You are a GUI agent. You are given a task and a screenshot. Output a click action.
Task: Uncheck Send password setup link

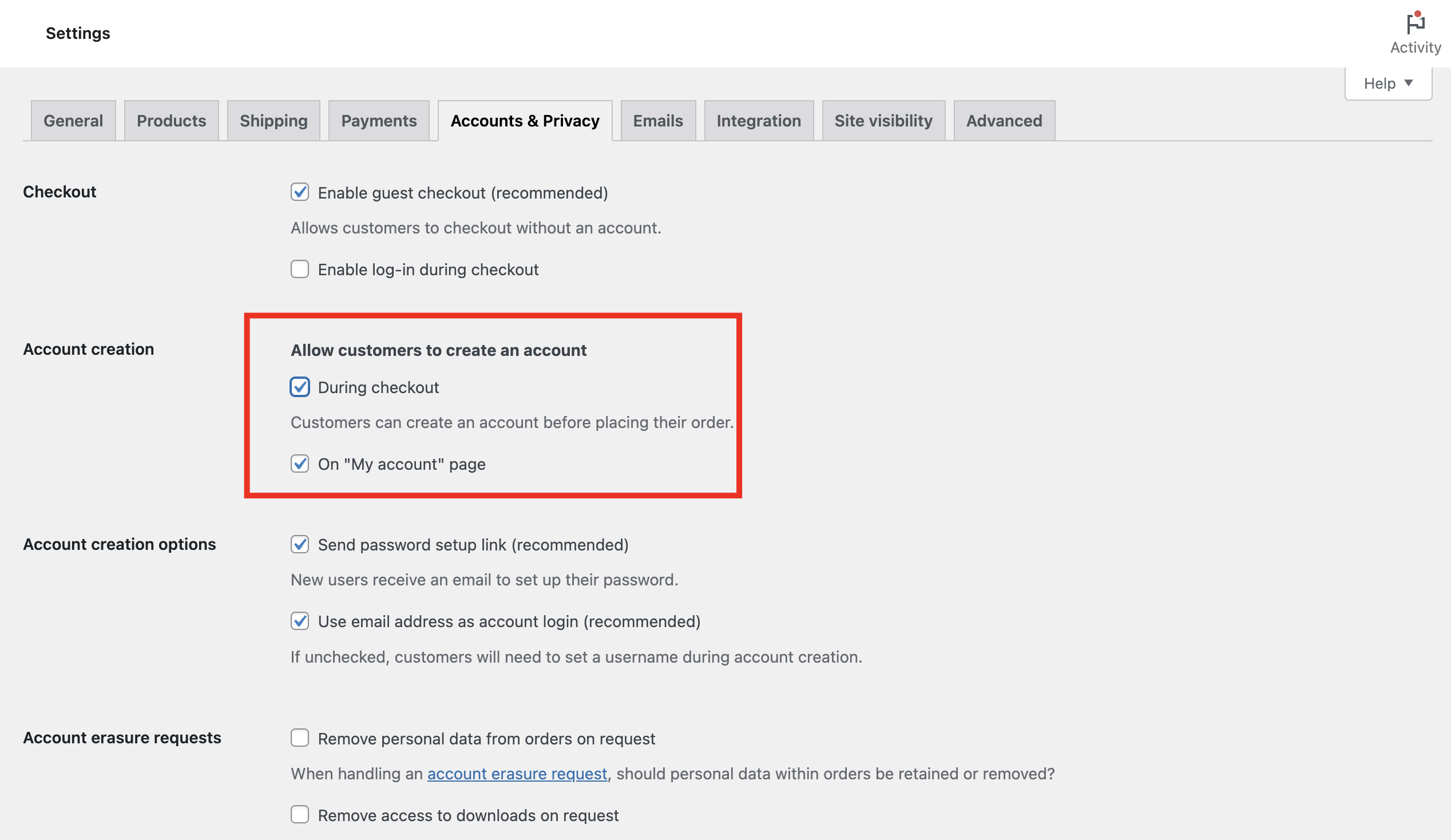[x=299, y=545]
